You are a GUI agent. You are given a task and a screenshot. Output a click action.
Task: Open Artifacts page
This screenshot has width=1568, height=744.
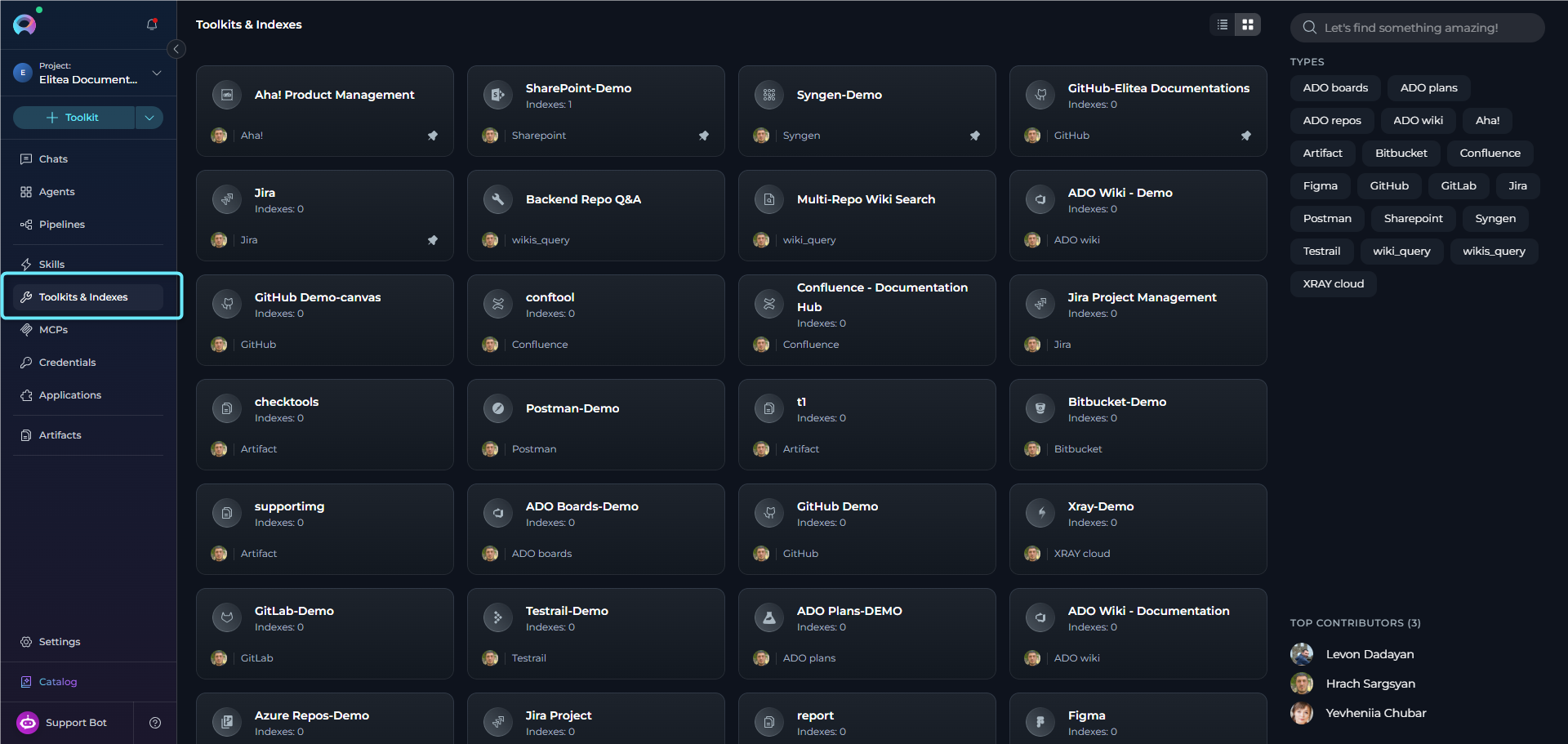[88, 435]
